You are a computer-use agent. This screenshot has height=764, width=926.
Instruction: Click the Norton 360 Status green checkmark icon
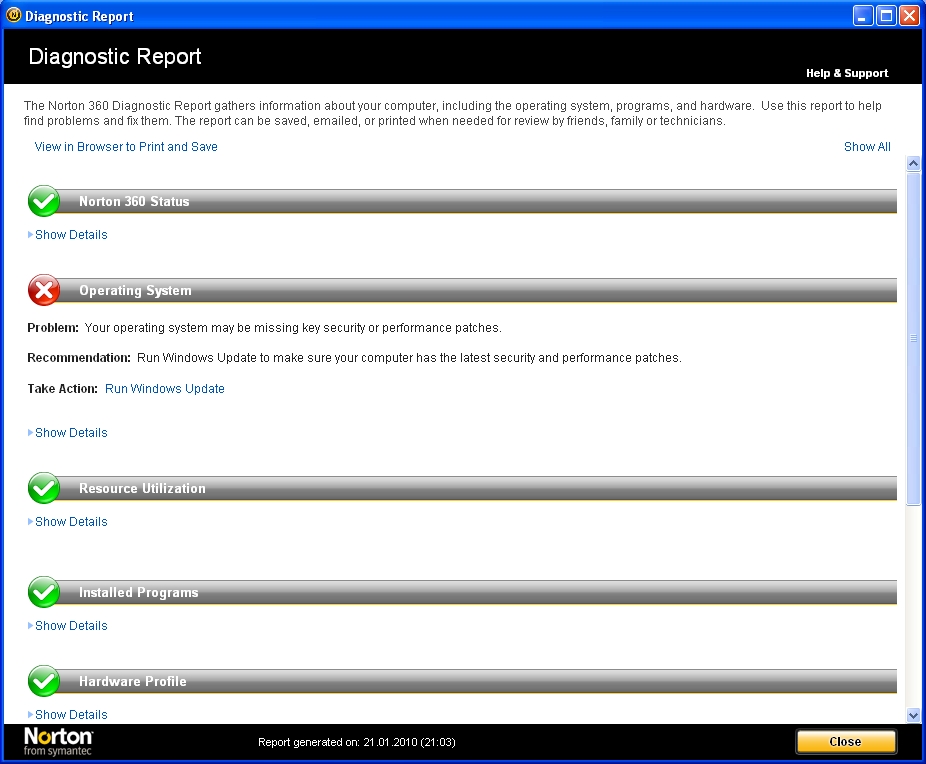[44, 201]
